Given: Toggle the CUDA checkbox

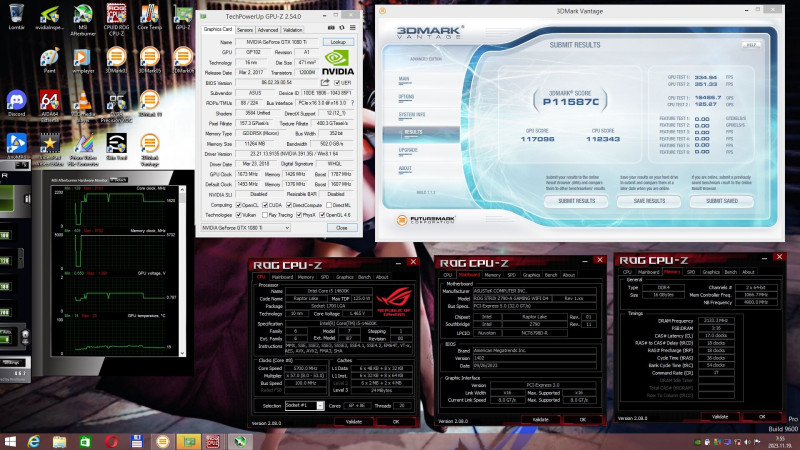Looking at the screenshot, I should pyautogui.click(x=265, y=205).
